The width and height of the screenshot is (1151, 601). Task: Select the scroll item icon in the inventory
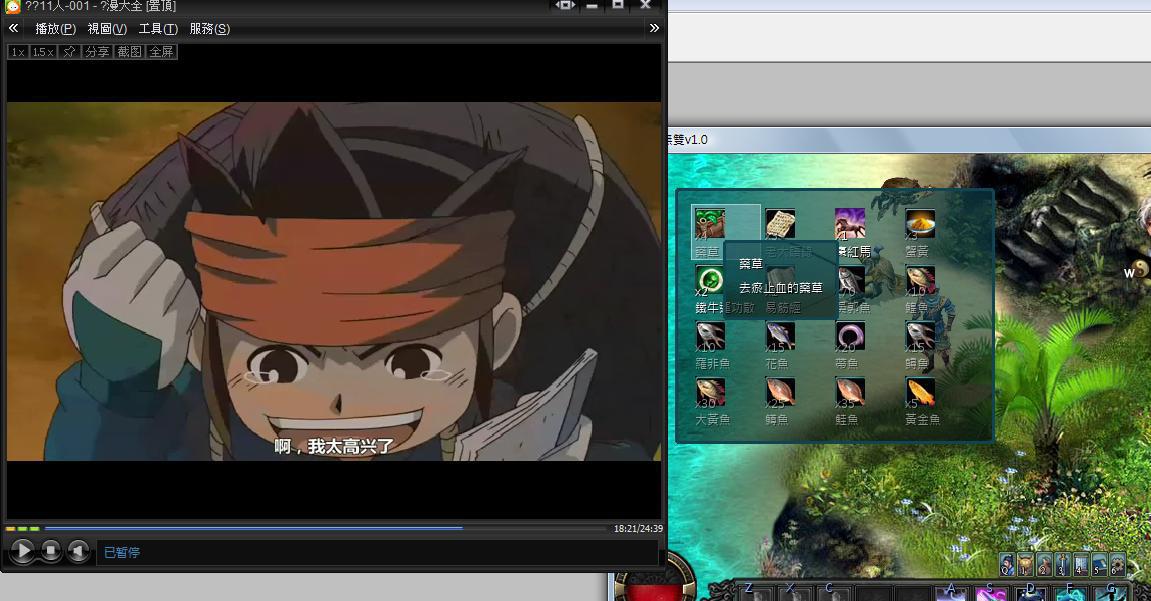tap(780, 224)
